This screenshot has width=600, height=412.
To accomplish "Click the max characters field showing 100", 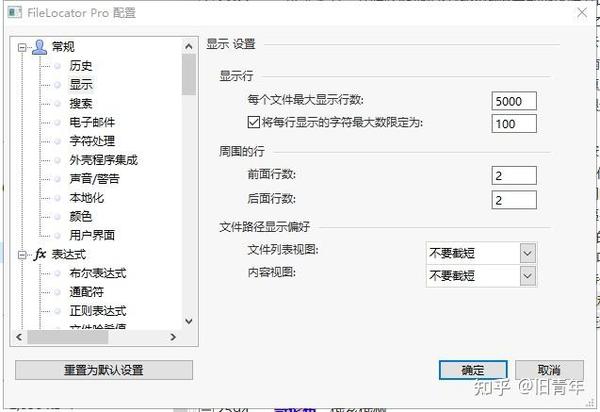I will point(514,124).
